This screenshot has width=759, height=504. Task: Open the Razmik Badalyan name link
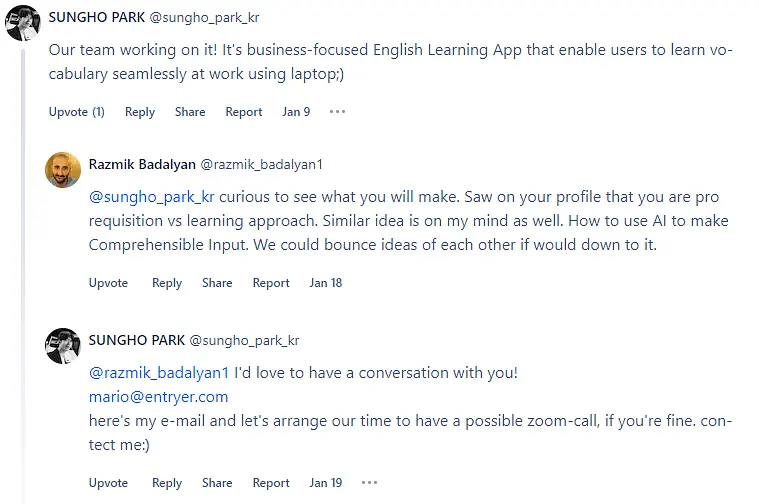pyautogui.click(x=142, y=165)
